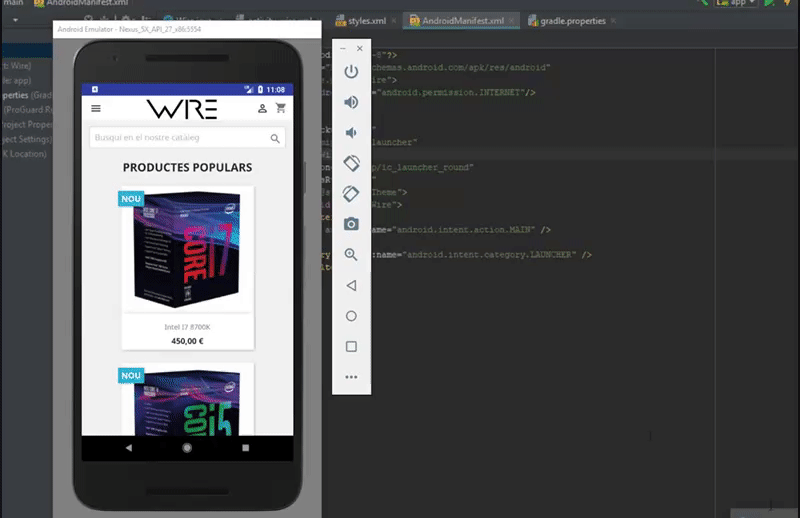Minimize the emulator toolbar panel
The image size is (800, 518).
343,48
